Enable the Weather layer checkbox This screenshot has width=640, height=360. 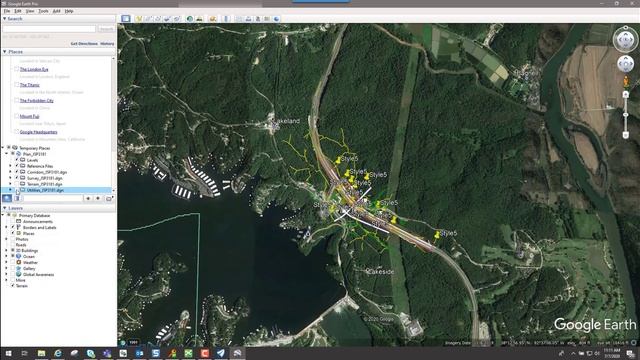click(13, 262)
